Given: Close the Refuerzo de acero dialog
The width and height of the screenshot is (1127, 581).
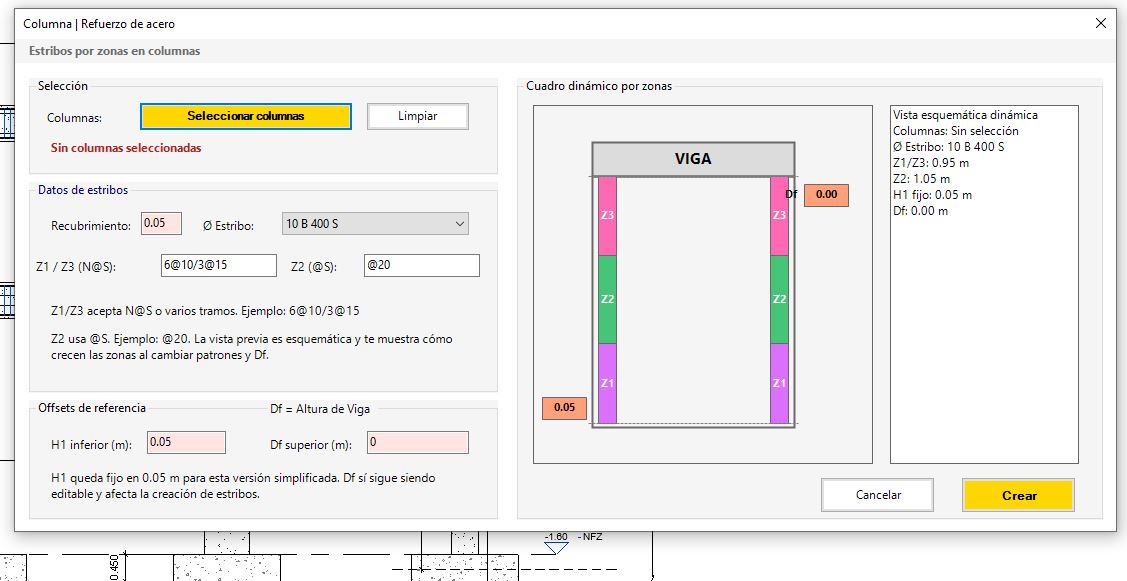Looking at the screenshot, I should [1100, 23].
